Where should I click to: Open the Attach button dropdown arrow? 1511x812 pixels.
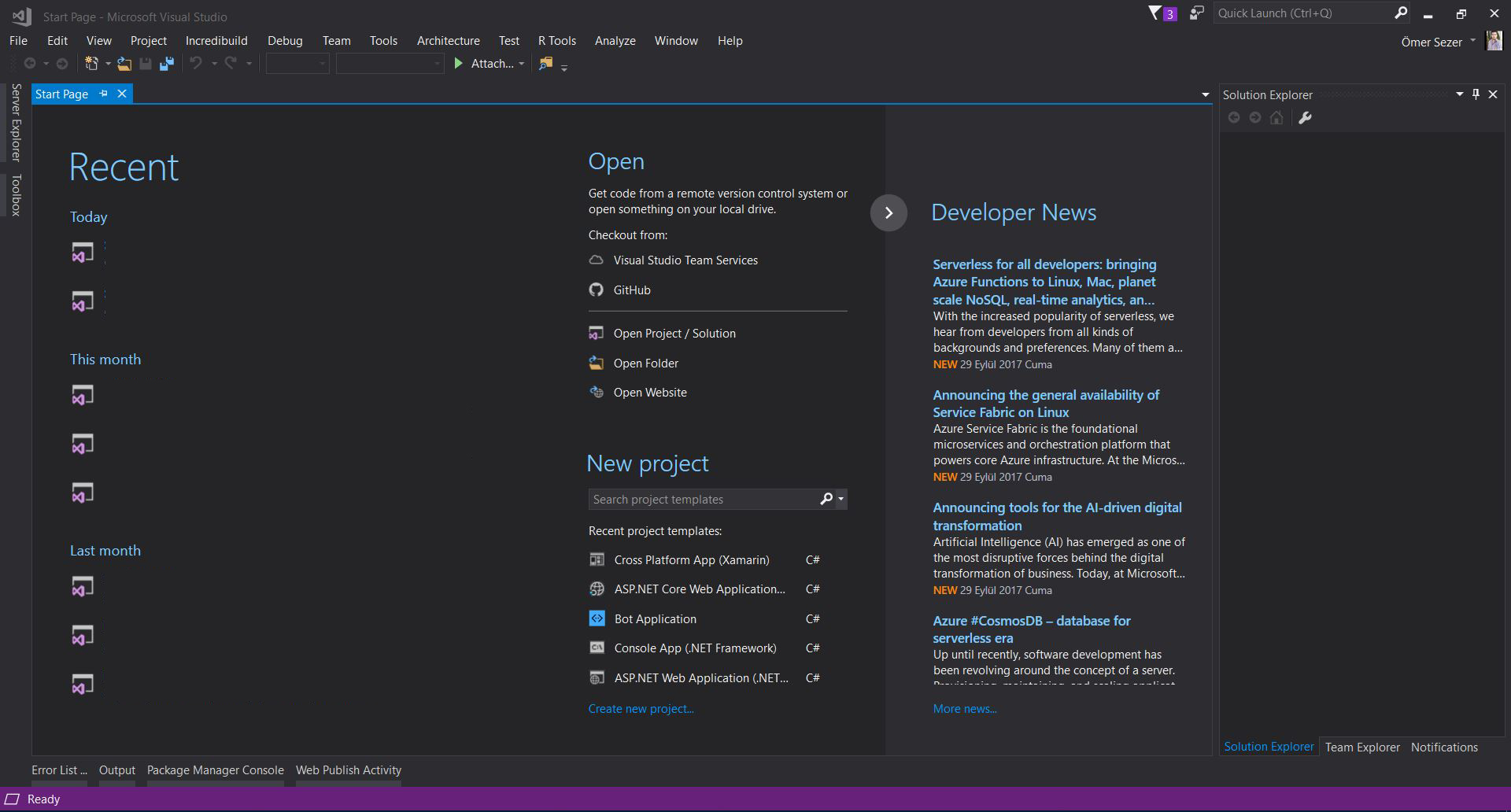click(x=521, y=64)
